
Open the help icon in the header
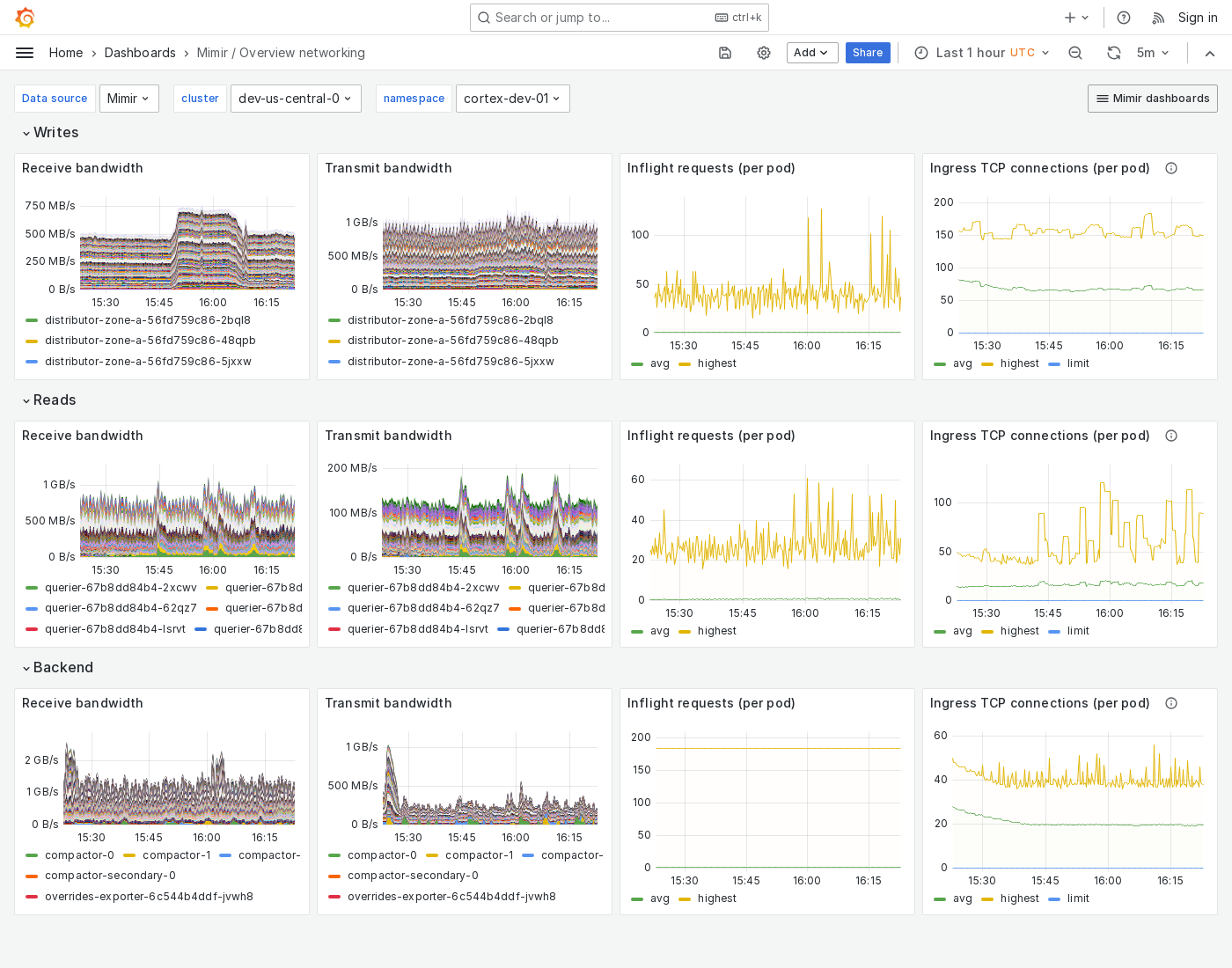pos(1122,18)
